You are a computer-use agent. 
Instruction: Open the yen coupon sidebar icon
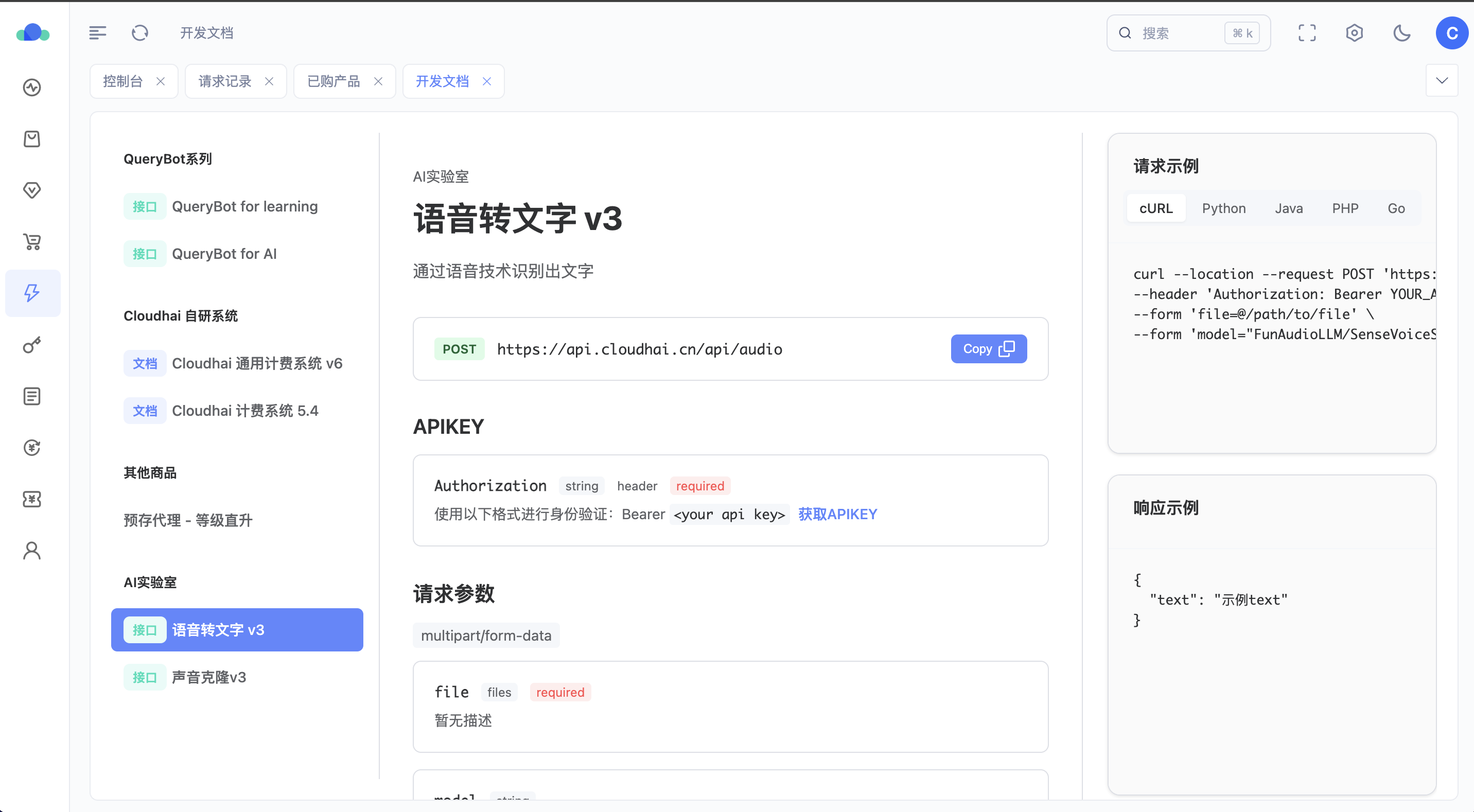click(32, 499)
